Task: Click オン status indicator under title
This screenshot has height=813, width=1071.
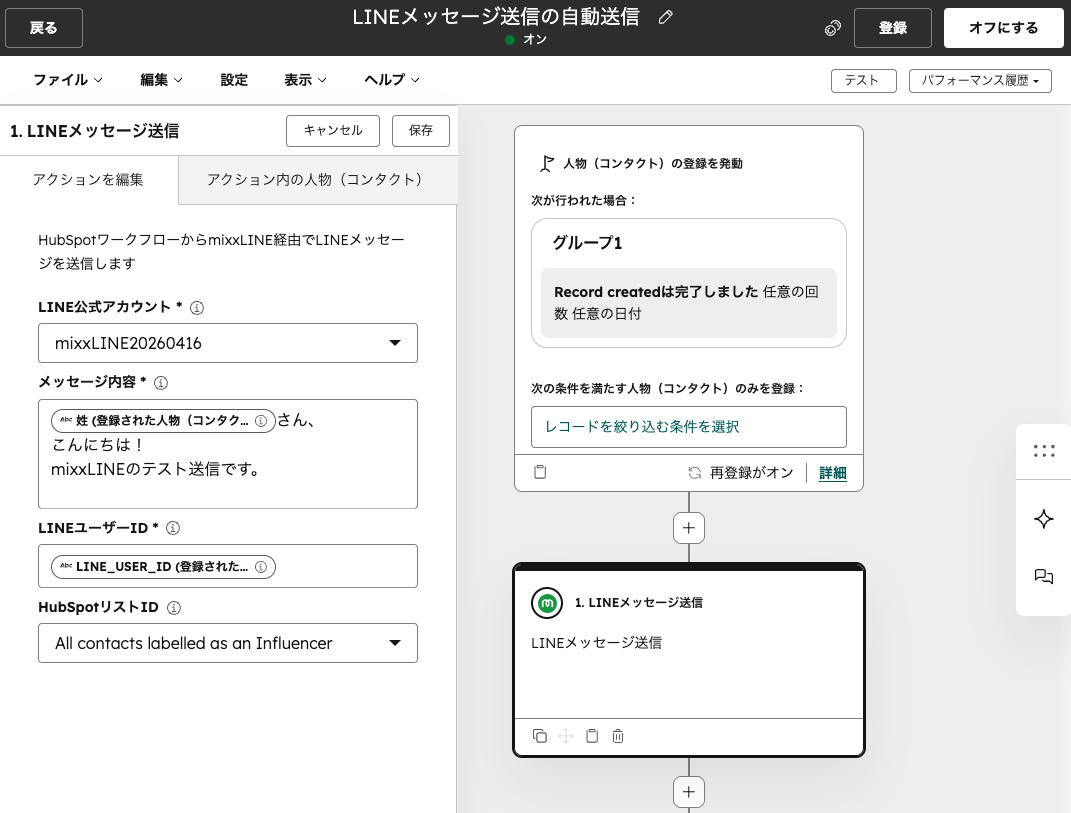Action: coord(526,40)
